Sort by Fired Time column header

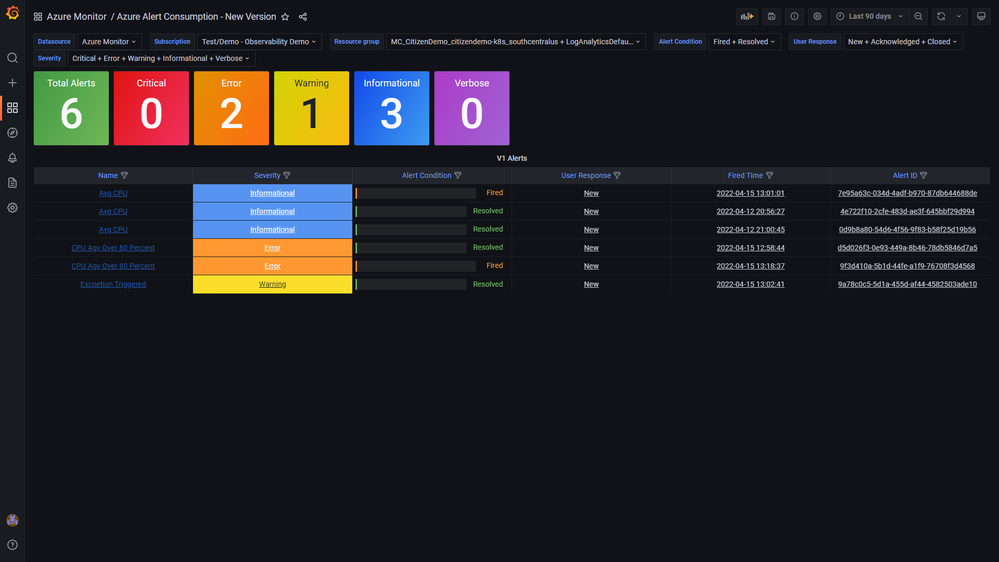point(745,175)
